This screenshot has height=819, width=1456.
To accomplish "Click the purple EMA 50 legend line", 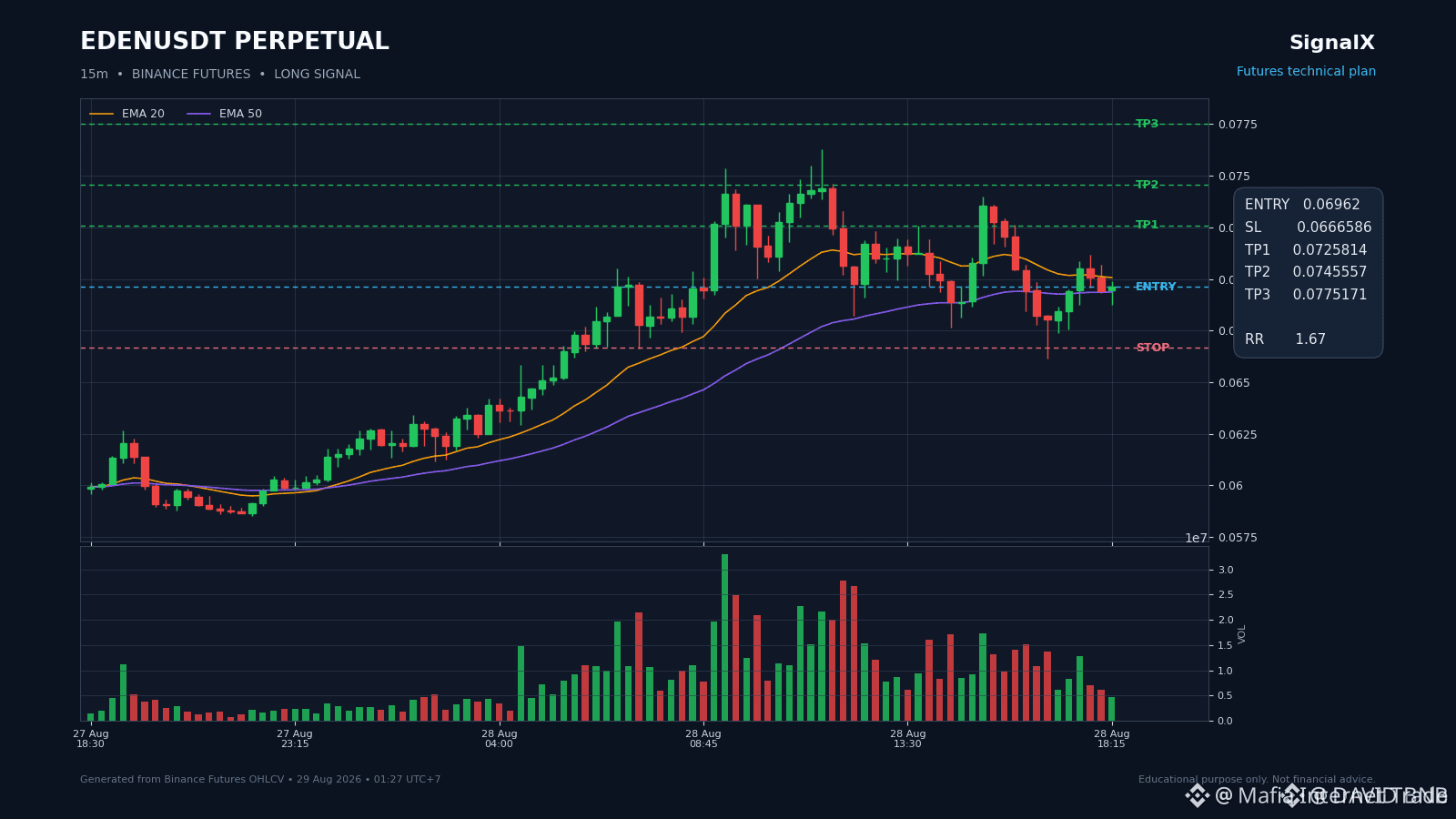I will (x=199, y=114).
